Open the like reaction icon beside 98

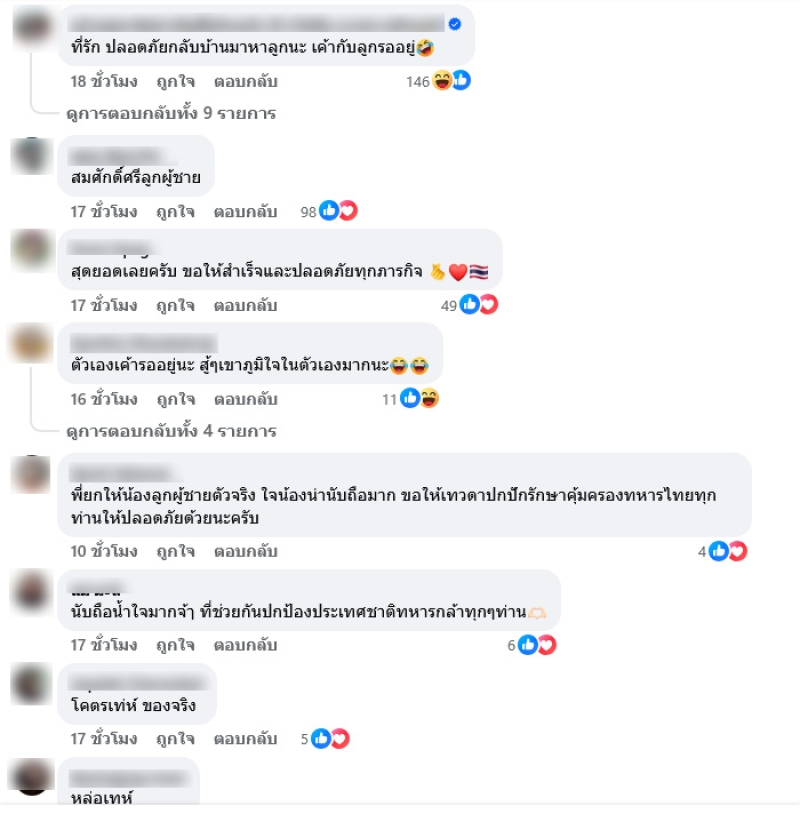(x=329, y=211)
